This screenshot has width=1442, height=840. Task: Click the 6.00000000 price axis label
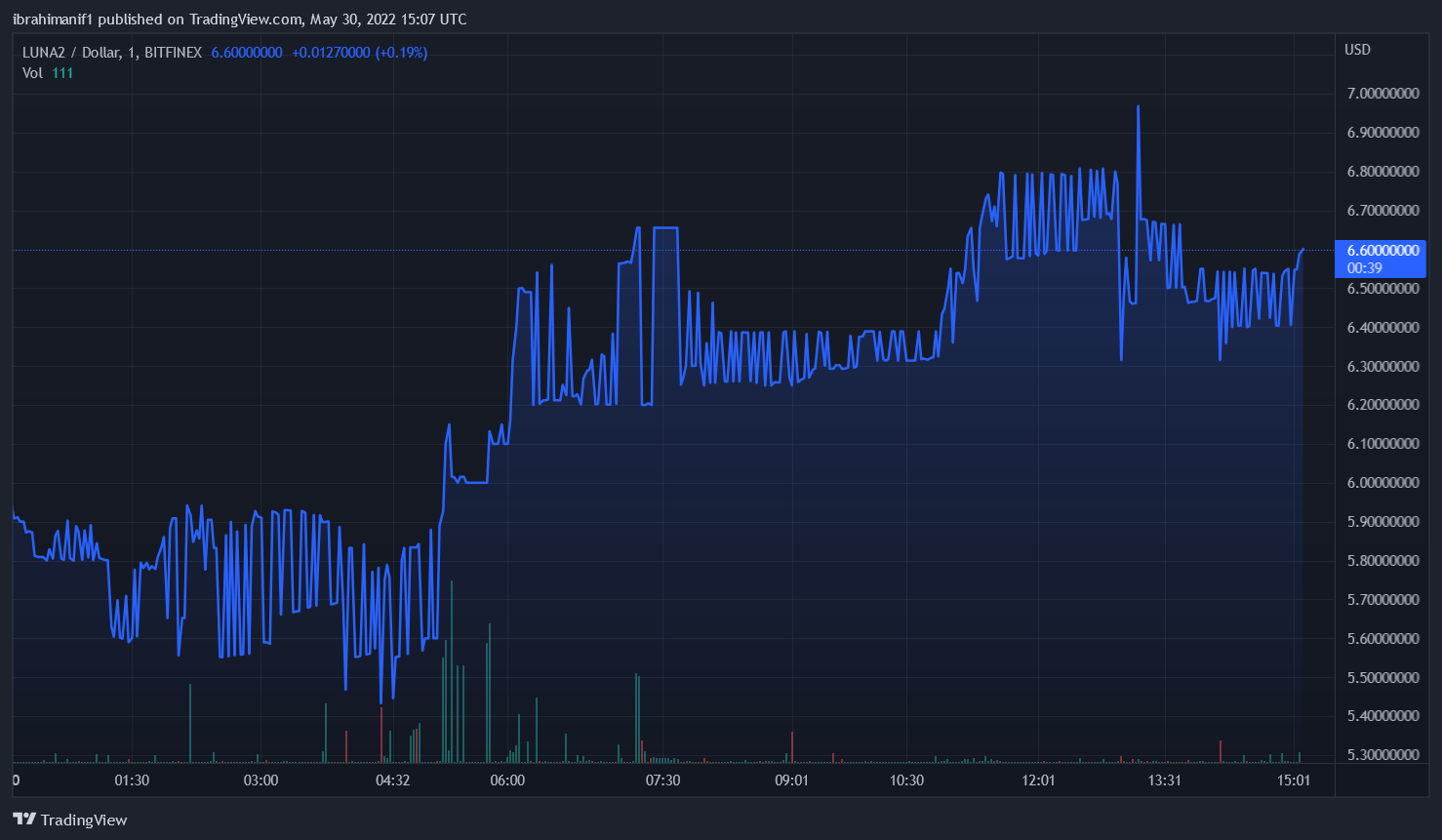(1382, 483)
